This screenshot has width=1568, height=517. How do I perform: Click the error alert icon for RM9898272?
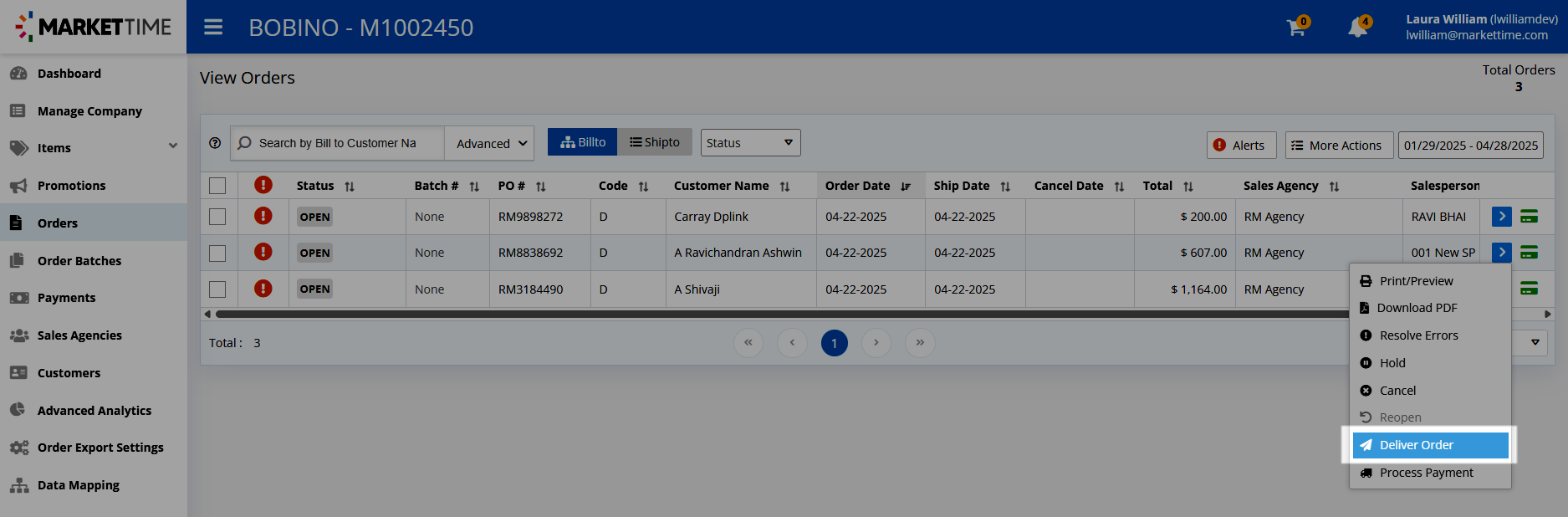pyautogui.click(x=263, y=216)
